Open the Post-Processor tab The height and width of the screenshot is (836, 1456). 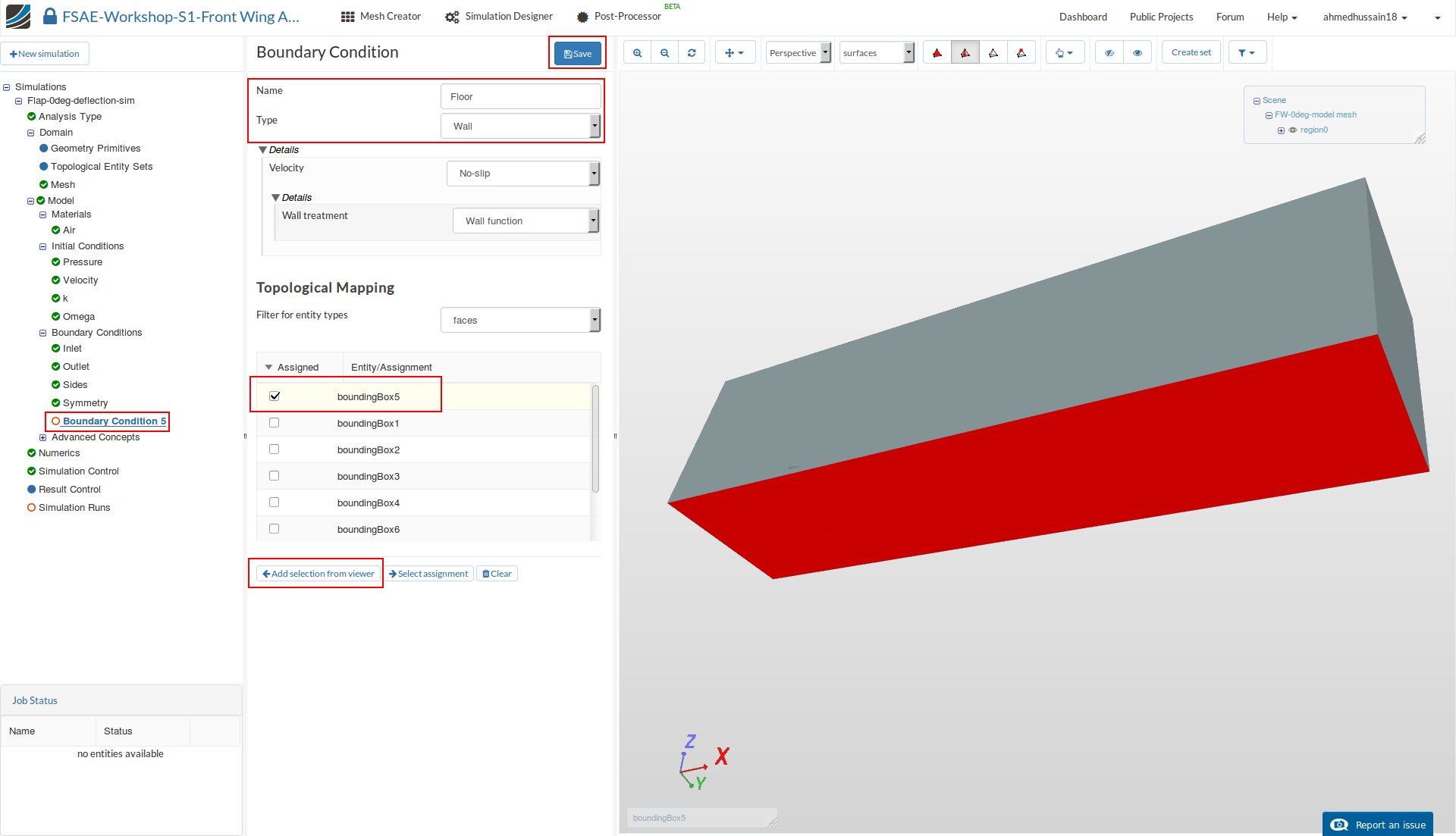click(x=619, y=17)
